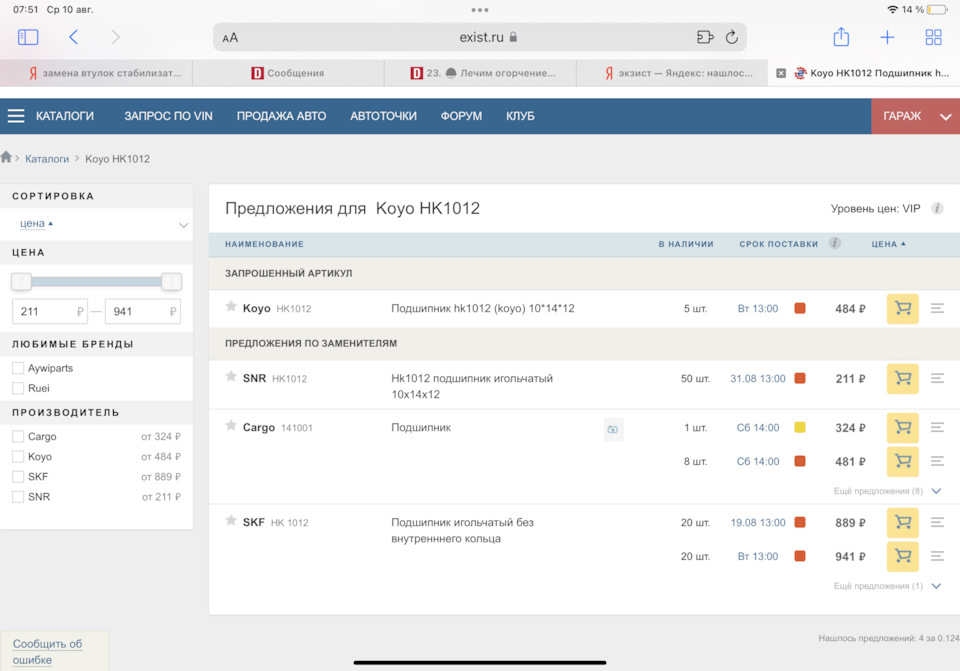Viewport: 960px width, 671px height.
Task: Open ЗАПРОС ПО VIN
Action: (x=168, y=116)
